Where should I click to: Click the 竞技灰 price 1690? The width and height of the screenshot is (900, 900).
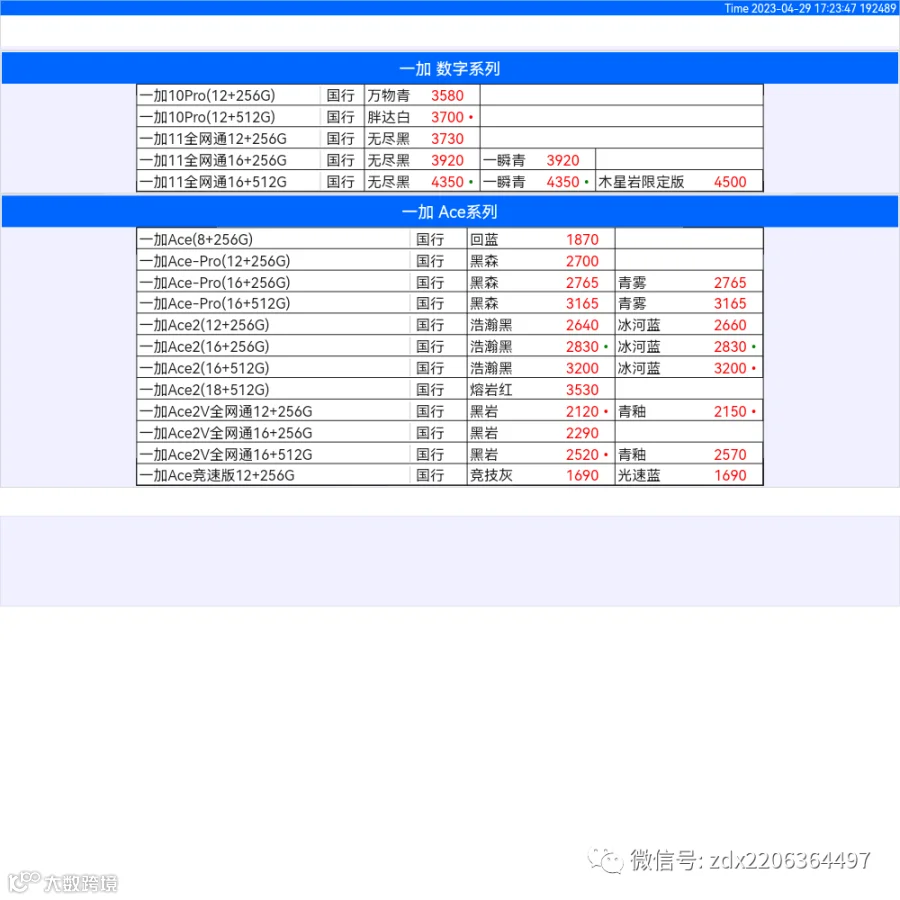pyautogui.click(x=582, y=475)
